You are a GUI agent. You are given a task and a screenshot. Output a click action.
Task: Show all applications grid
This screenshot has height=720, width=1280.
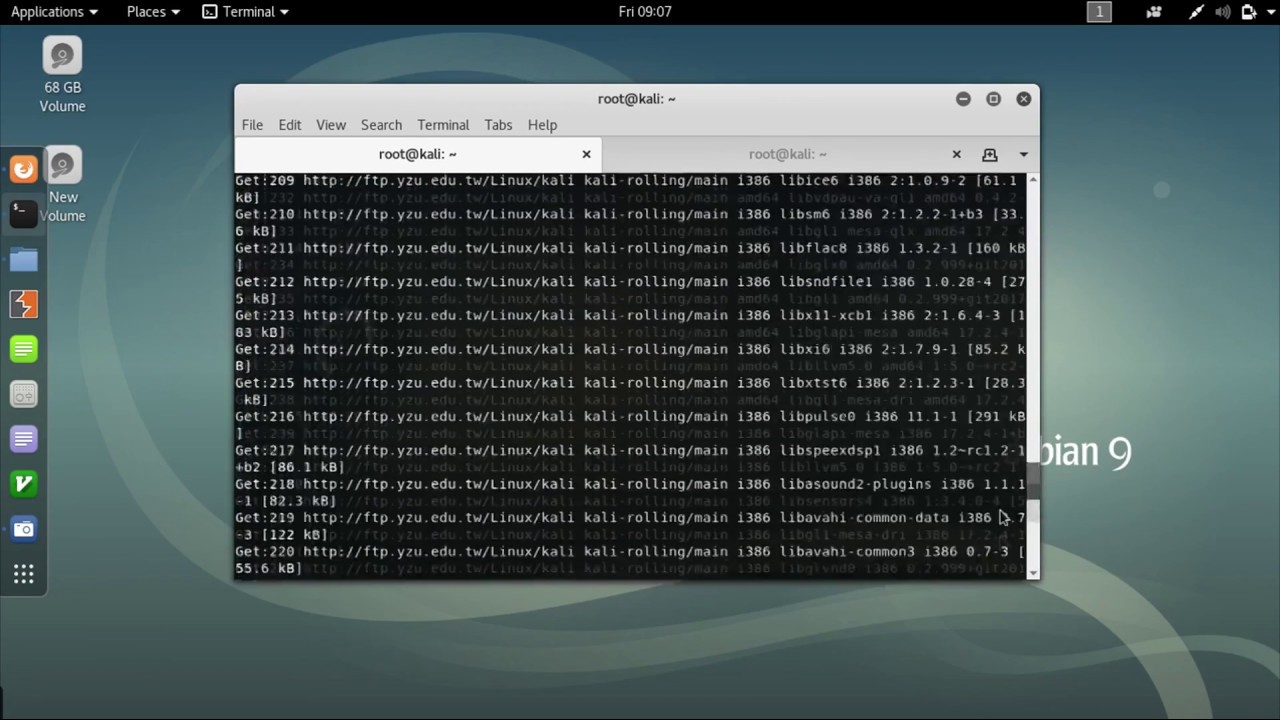point(23,574)
